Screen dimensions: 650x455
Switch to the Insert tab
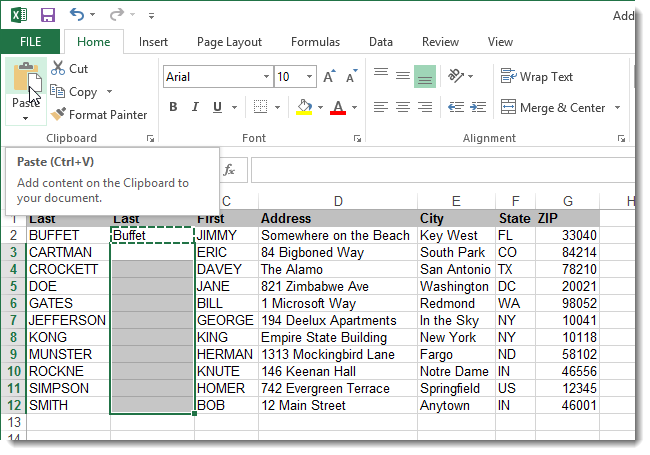[x=153, y=42]
